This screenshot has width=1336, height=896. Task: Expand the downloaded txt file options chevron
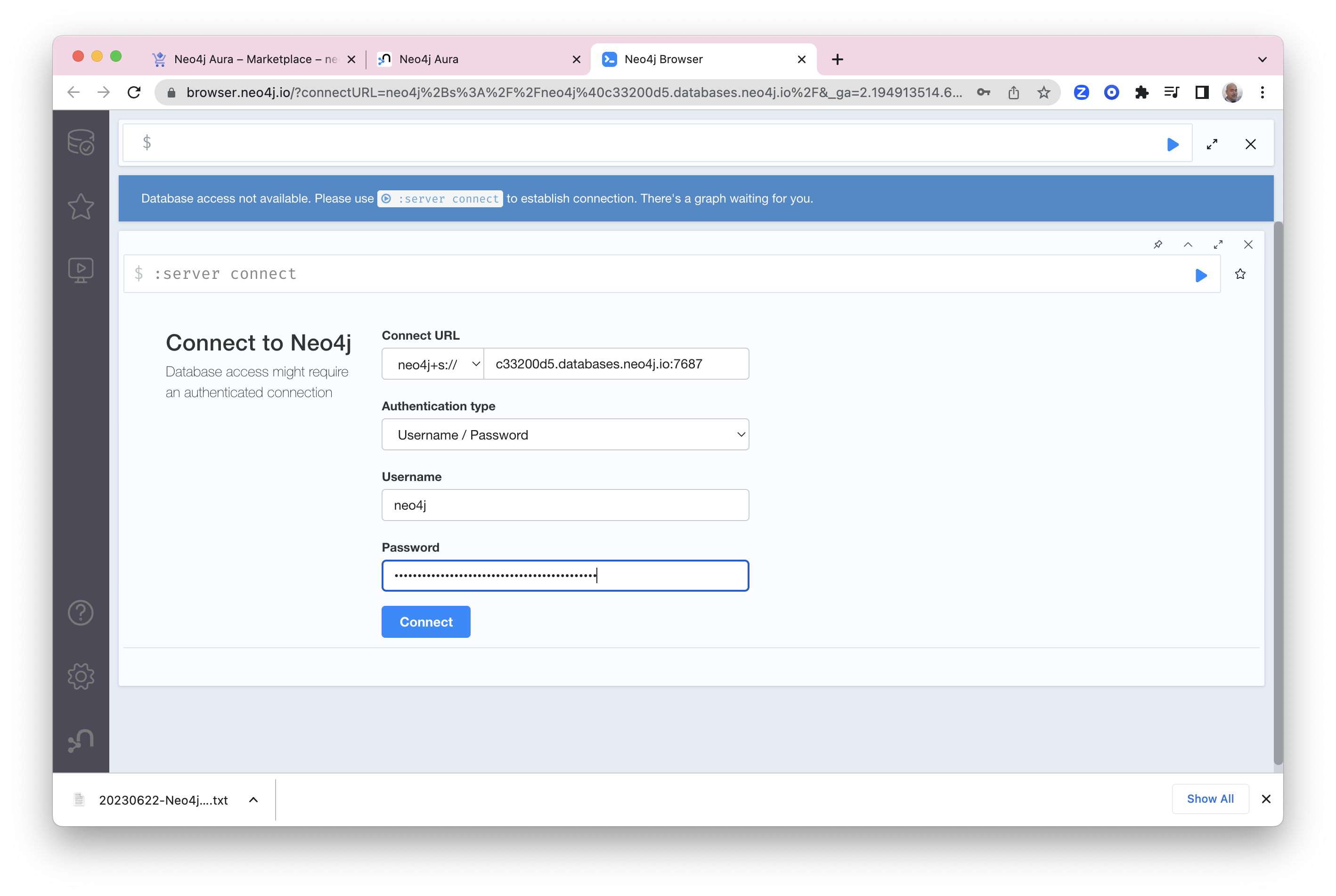click(x=253, y=799)
